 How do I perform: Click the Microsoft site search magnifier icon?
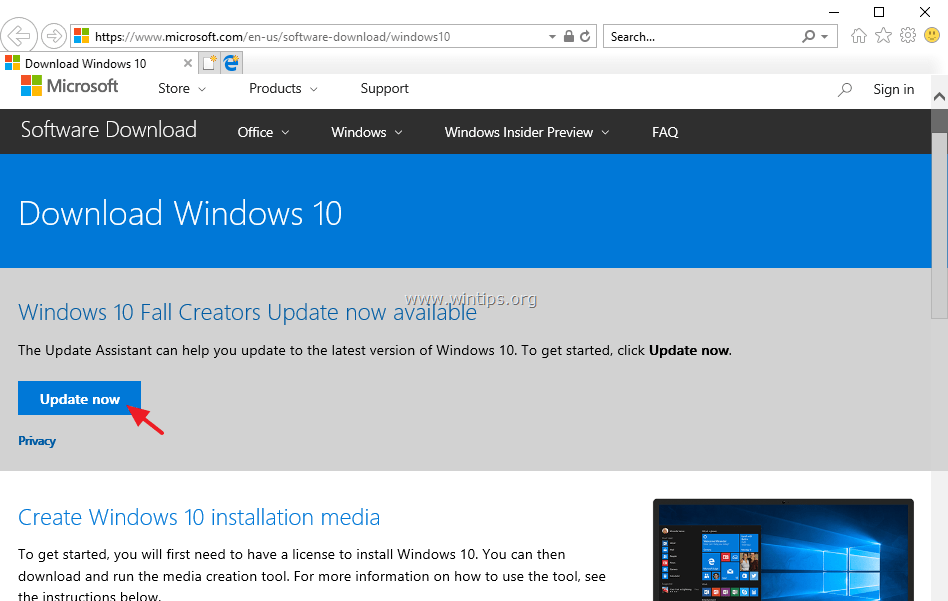point(845,89)
